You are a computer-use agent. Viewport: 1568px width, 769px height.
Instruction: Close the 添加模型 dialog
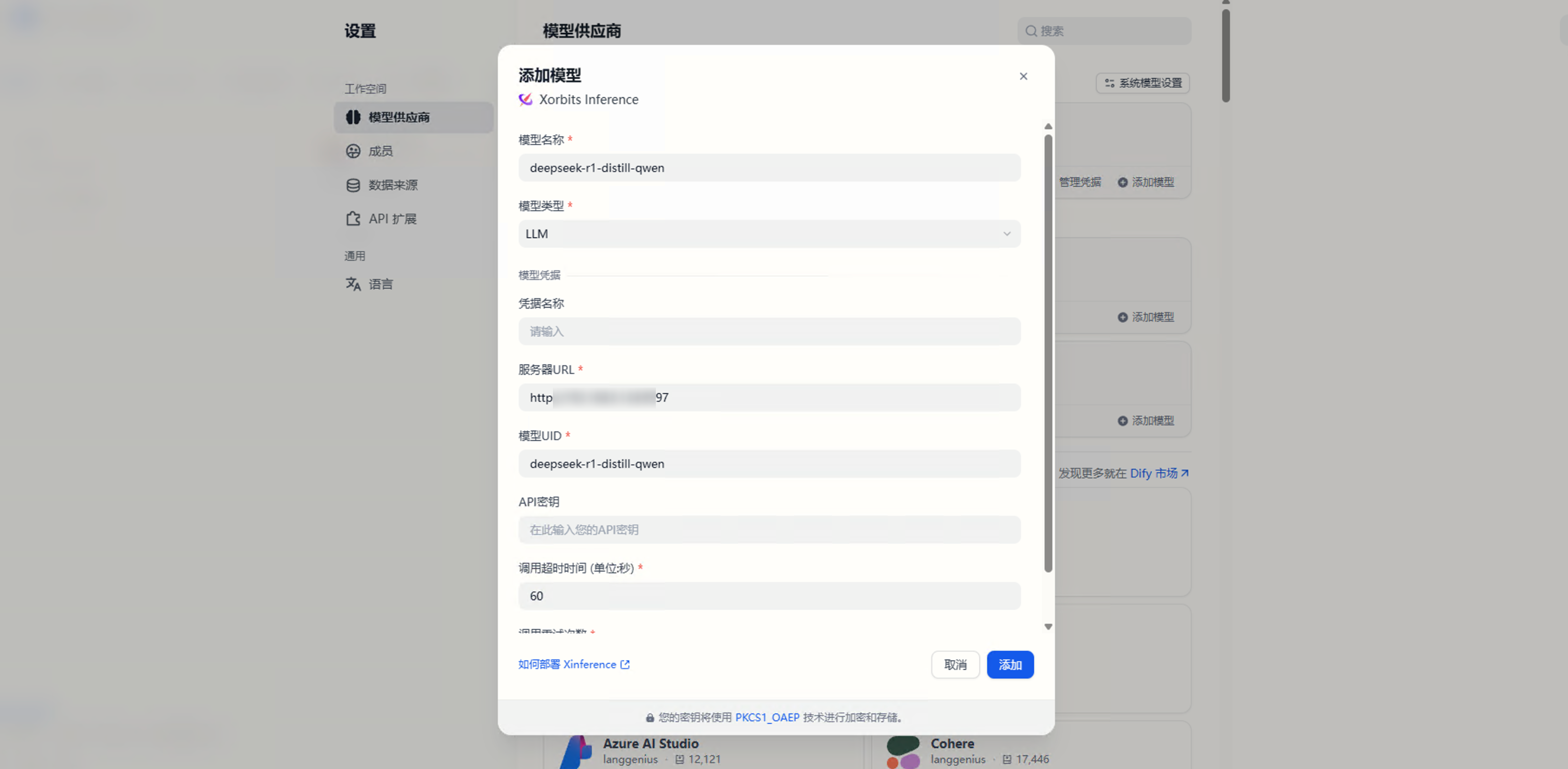point(1023,76)
